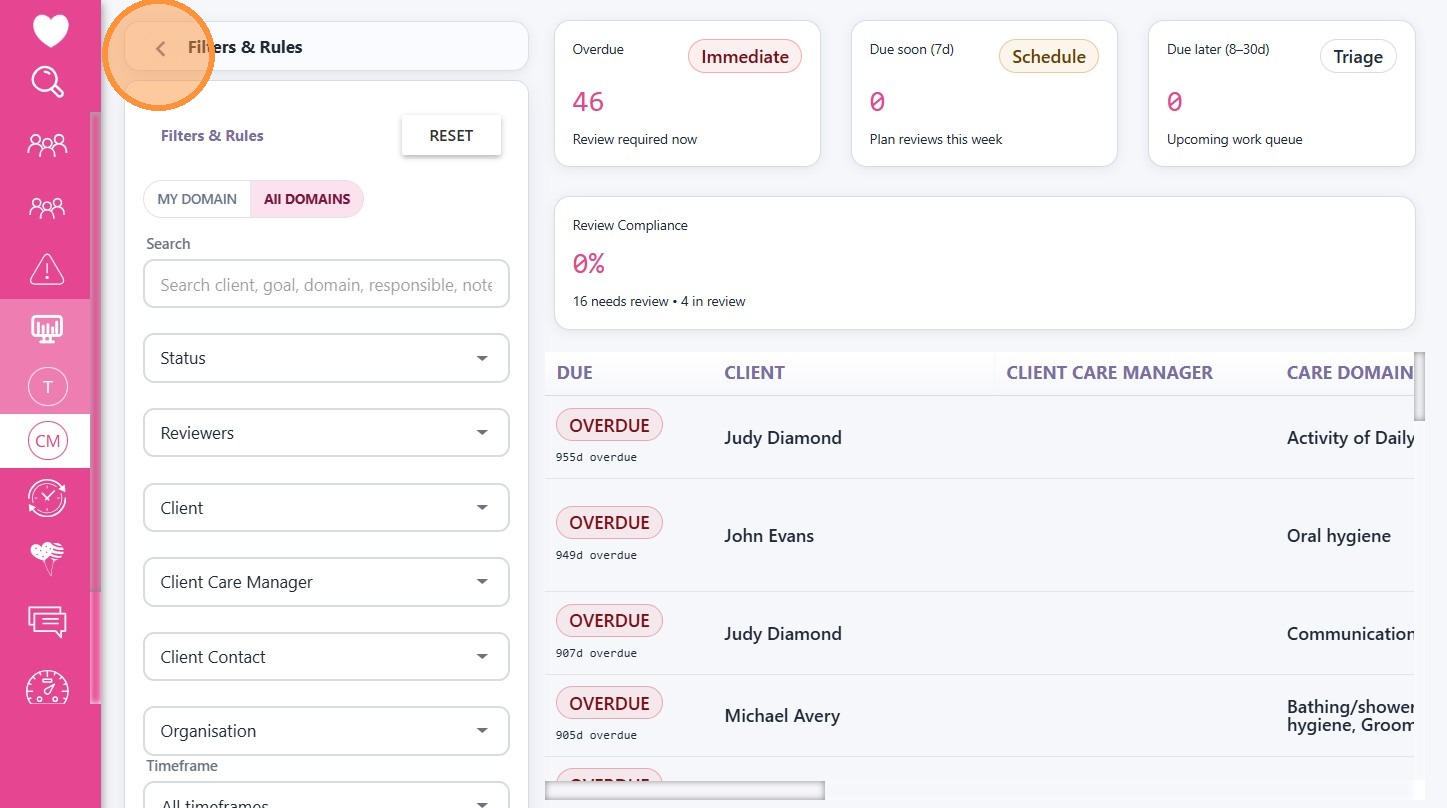Sort by the CLIENT column header
Screen dimensions: 1447x808
point(754,373)
